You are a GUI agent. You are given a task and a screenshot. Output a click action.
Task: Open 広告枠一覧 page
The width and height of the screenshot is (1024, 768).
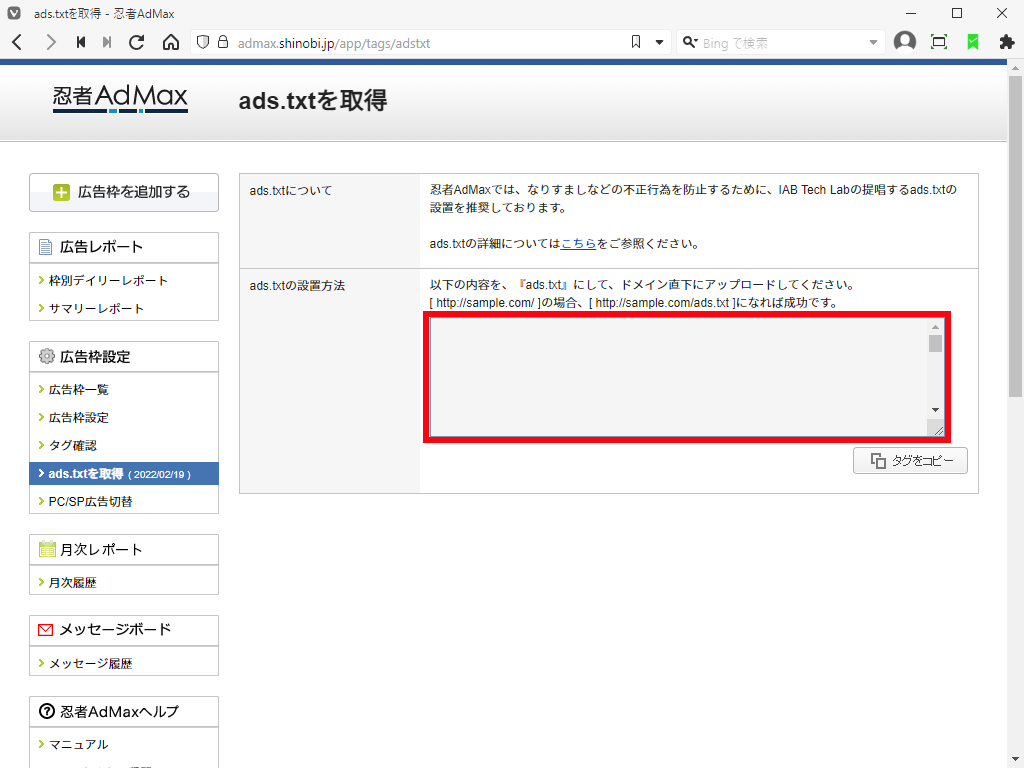[78, 390]
